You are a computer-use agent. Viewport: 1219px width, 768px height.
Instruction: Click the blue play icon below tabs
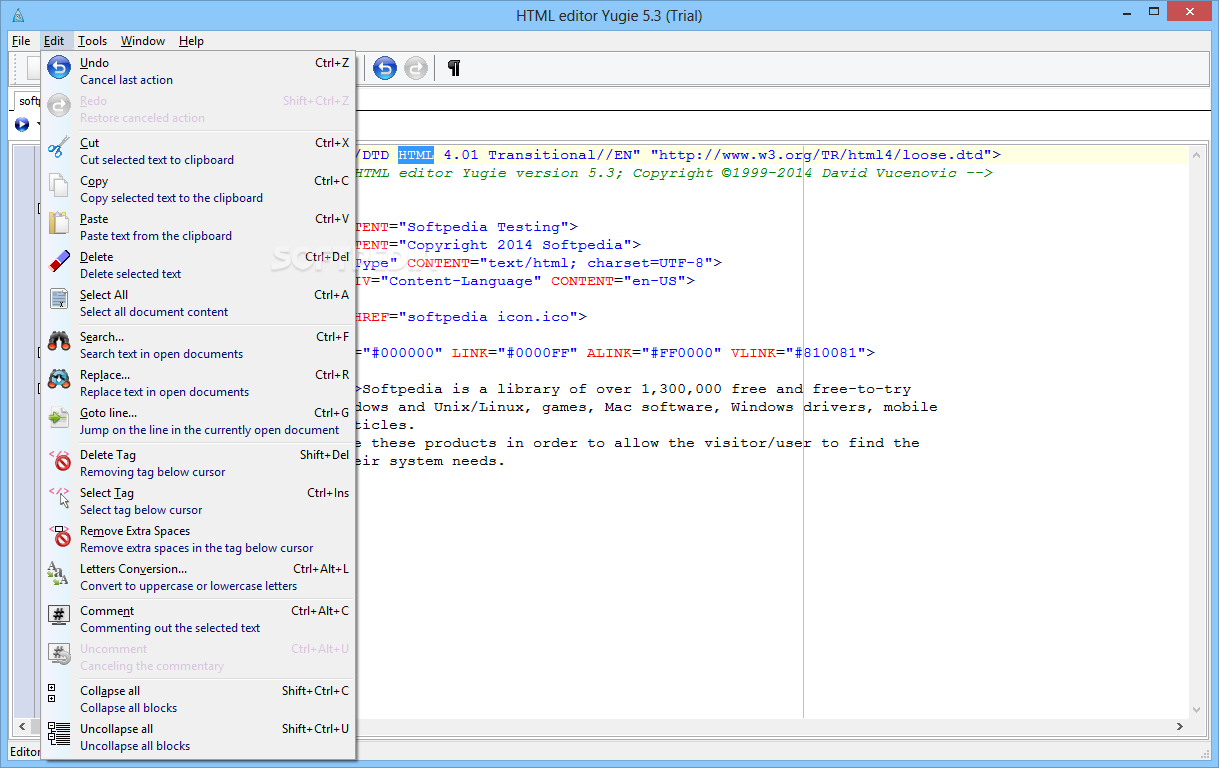tap(22, 124)
